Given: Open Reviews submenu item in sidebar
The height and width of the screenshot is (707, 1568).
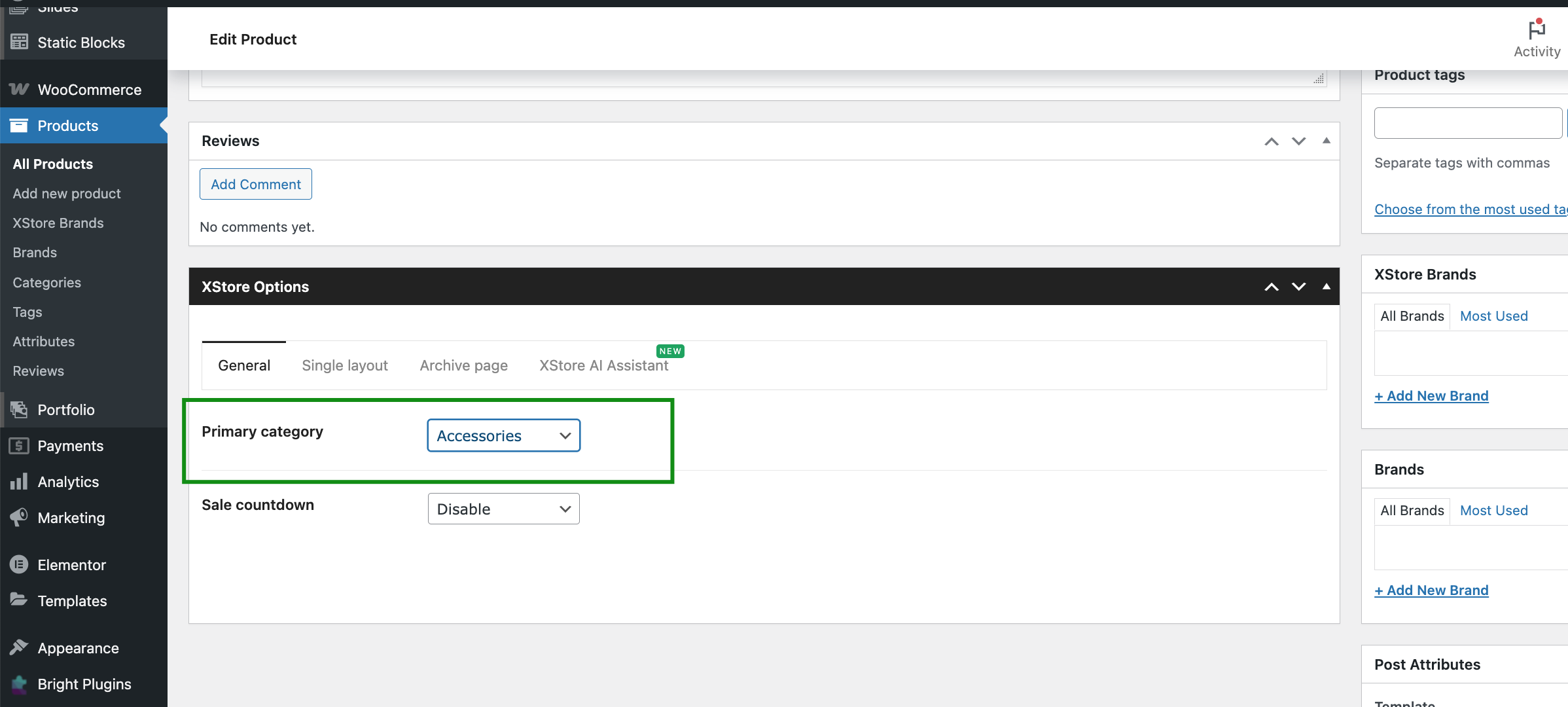Looking at the screenshot, I should pos(39,371).
